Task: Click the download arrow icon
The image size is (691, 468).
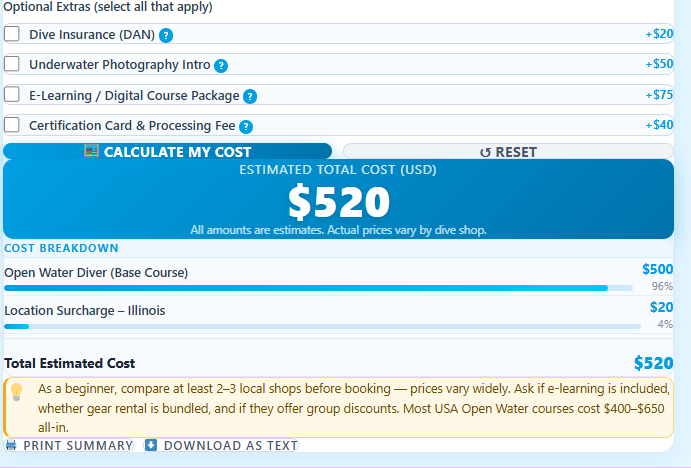Action: coord(151,445)
